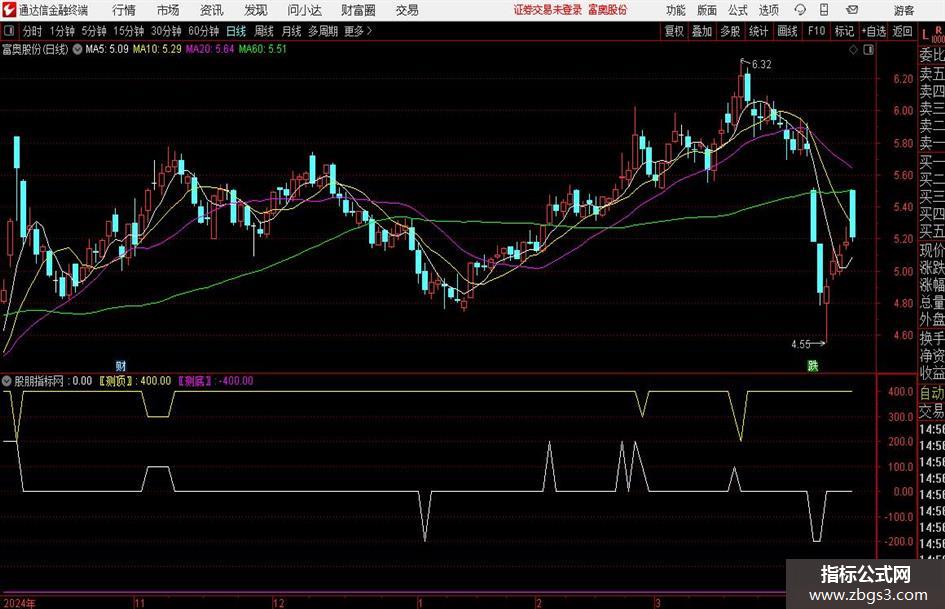Click the 叠加 overlay button
945x609 pixels.
pos(702,31)
